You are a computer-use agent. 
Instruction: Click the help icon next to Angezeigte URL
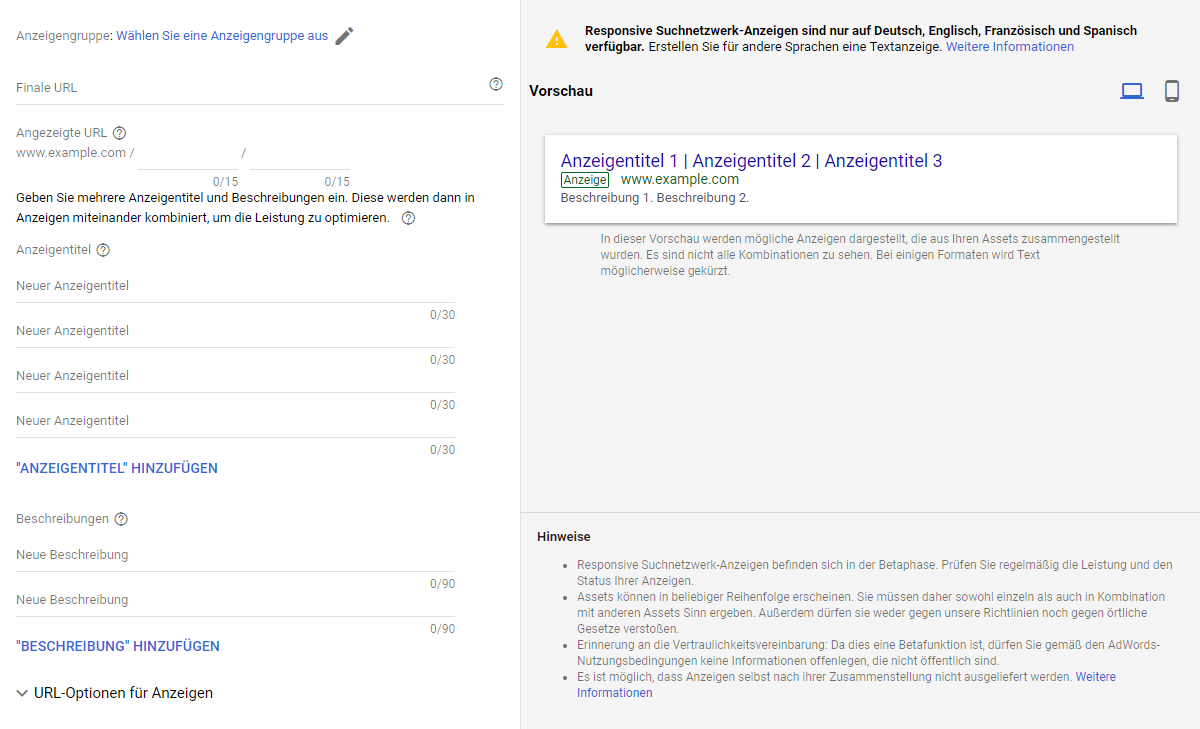[119, 132]
